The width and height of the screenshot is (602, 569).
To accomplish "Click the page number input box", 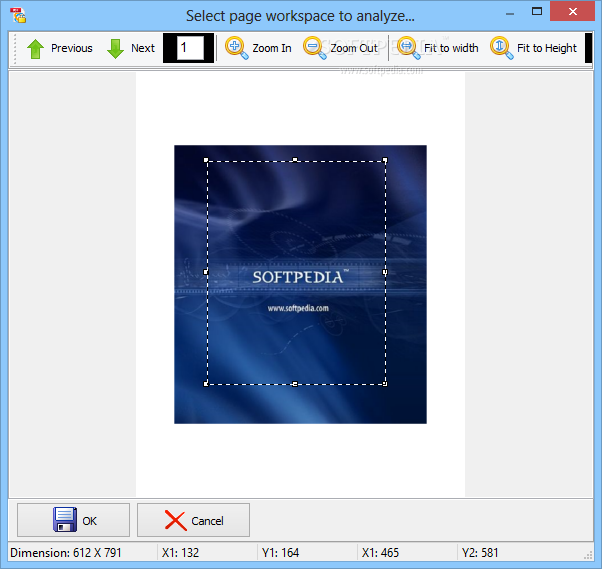I will [190, 48].
